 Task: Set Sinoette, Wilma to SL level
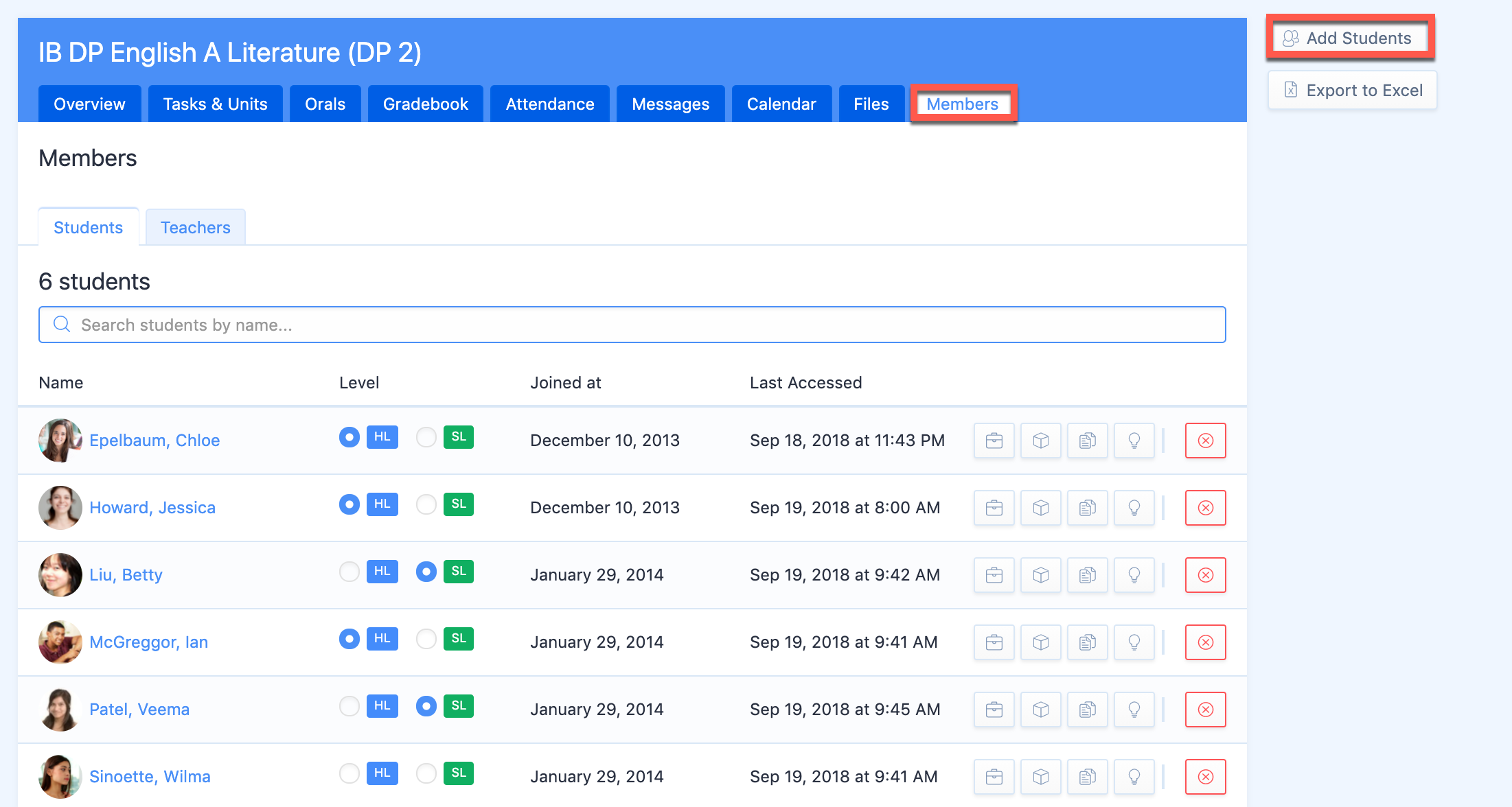[426, 773]
